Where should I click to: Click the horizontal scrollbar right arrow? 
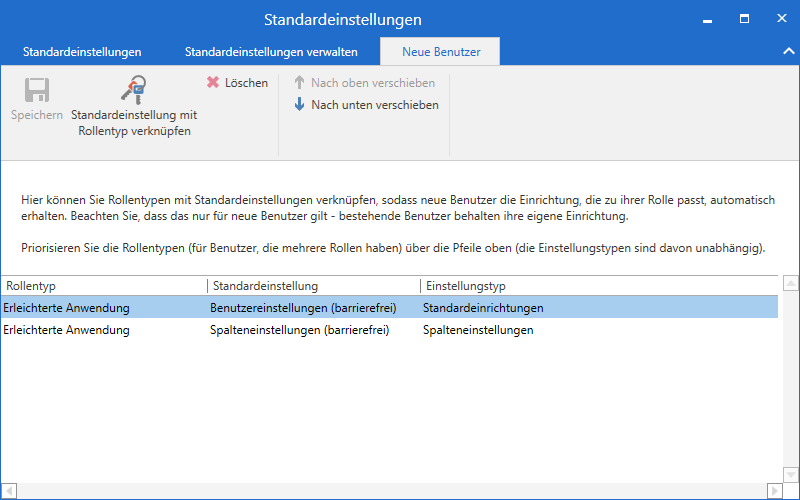(773, 491)
